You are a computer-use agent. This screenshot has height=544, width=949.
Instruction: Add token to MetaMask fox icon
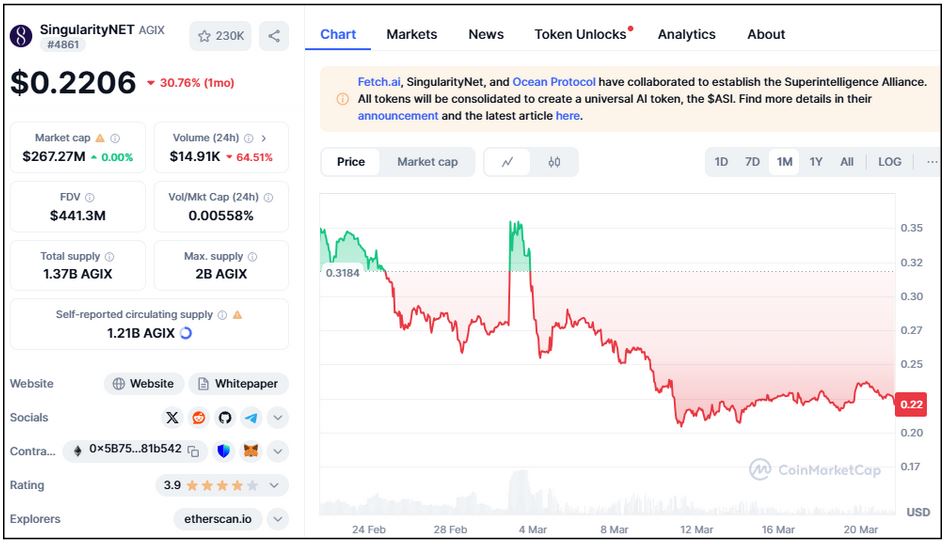251,451
